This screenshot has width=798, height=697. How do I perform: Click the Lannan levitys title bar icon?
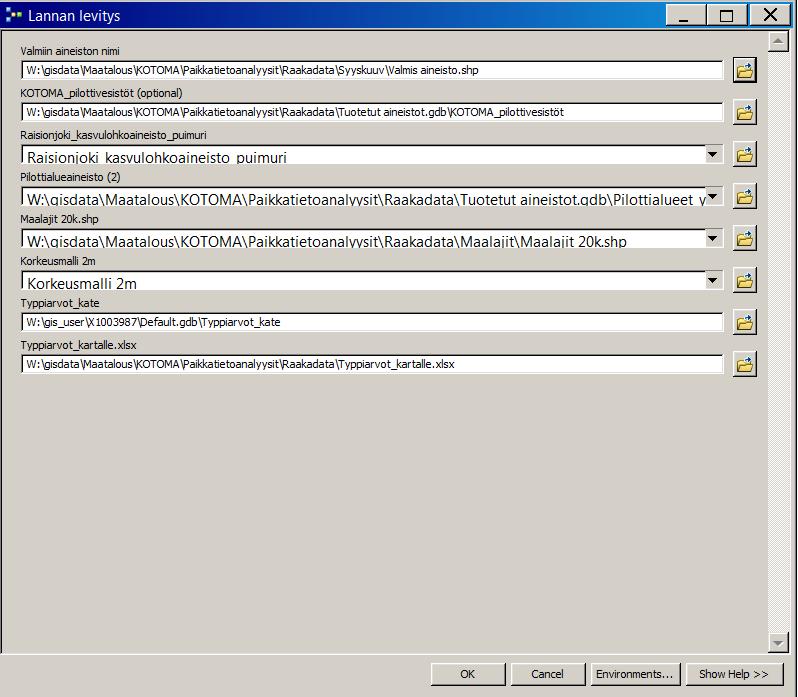tap(13, 15)
